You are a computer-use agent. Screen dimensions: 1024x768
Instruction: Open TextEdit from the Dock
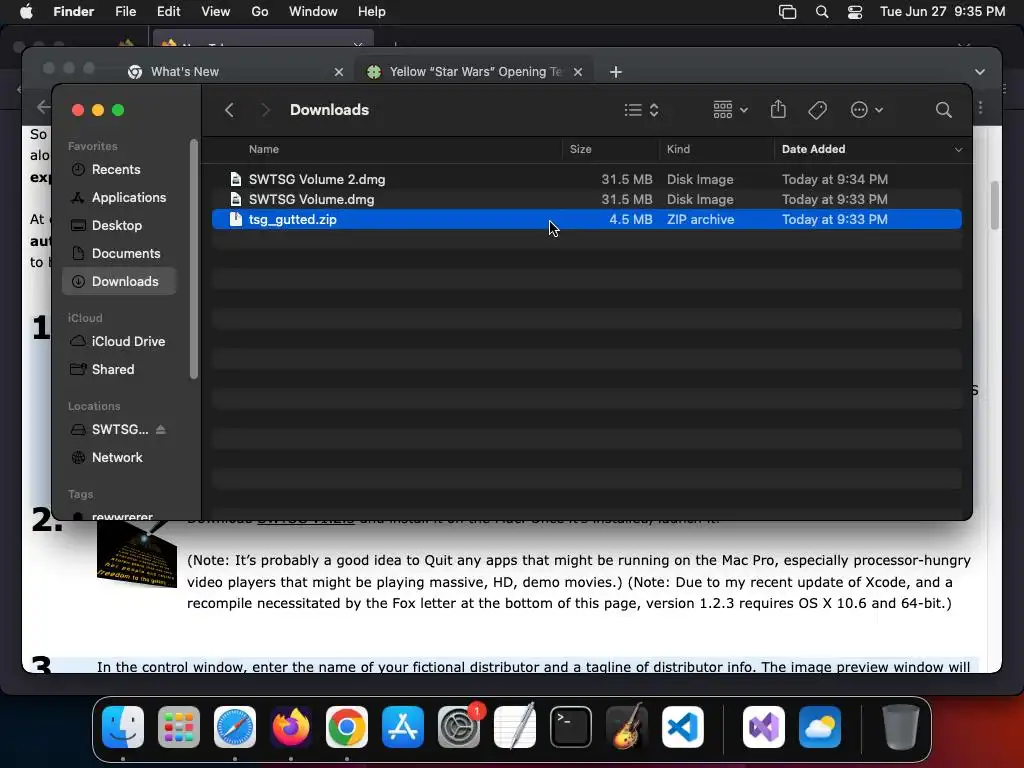(515, 726)
